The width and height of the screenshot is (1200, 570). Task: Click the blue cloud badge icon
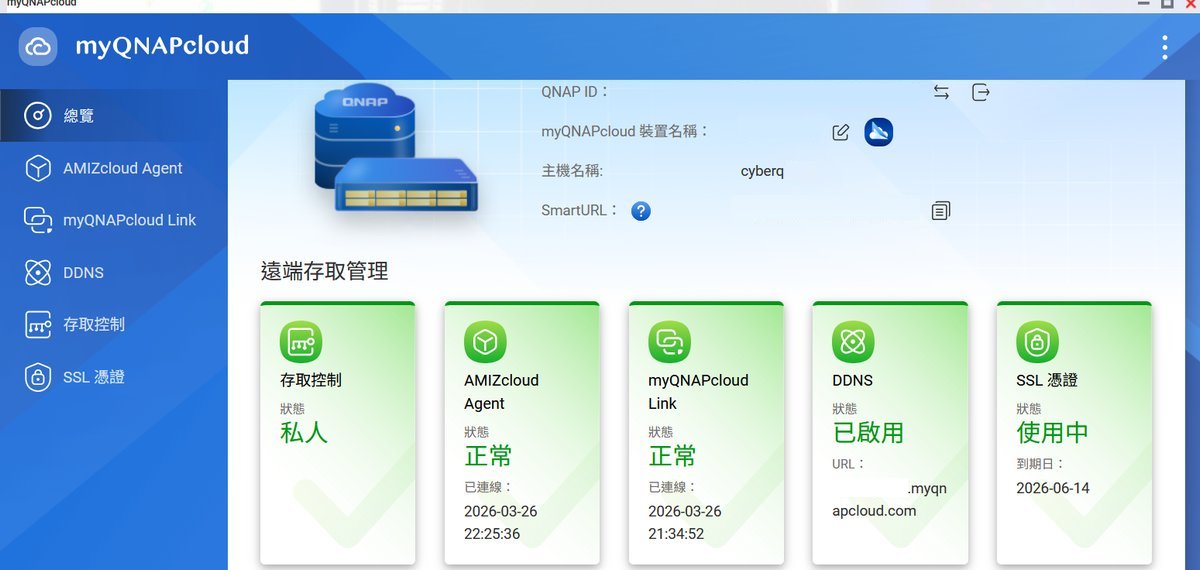tap(878, 132)
